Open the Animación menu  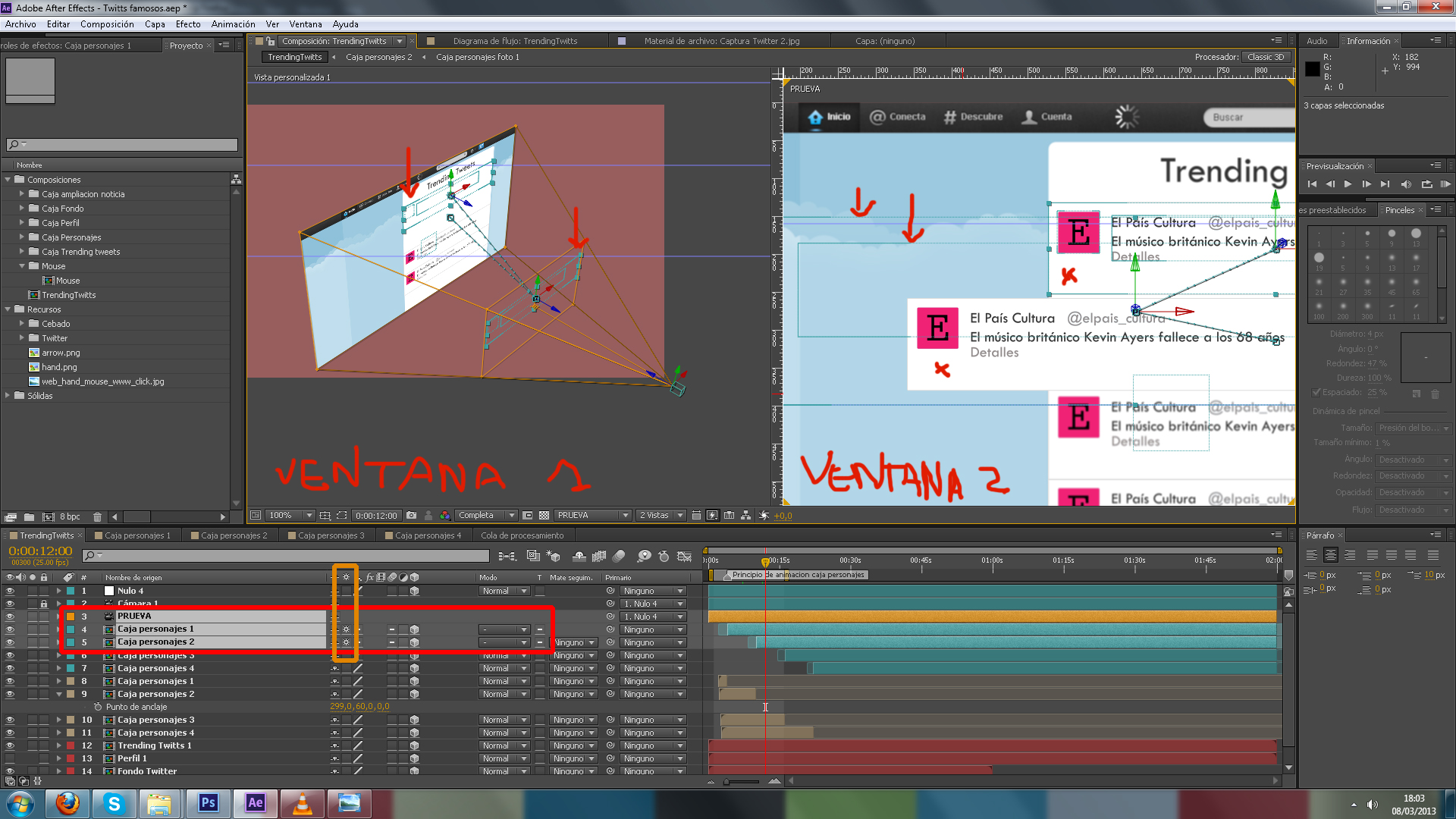pyautogui.click(x=233, y=24)
